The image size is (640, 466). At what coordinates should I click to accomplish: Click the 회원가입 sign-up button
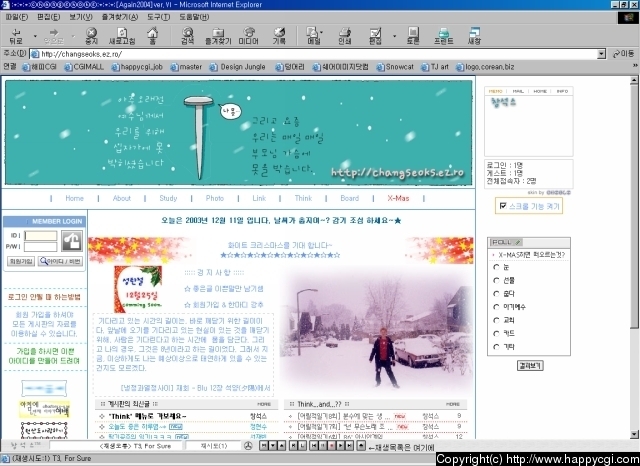pos(21,261)
